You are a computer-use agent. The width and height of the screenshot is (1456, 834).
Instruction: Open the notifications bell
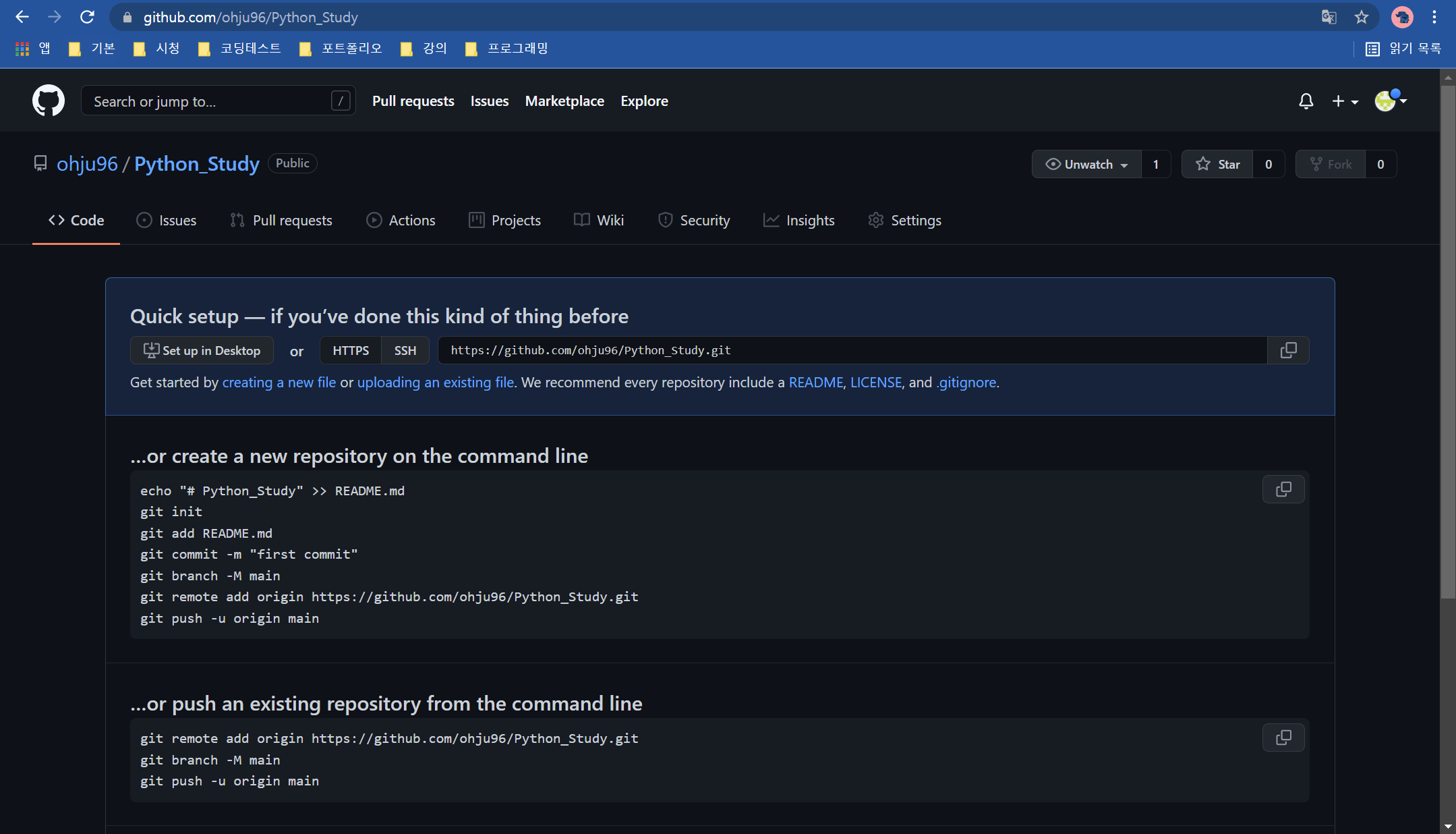(x=1306, y=101)
